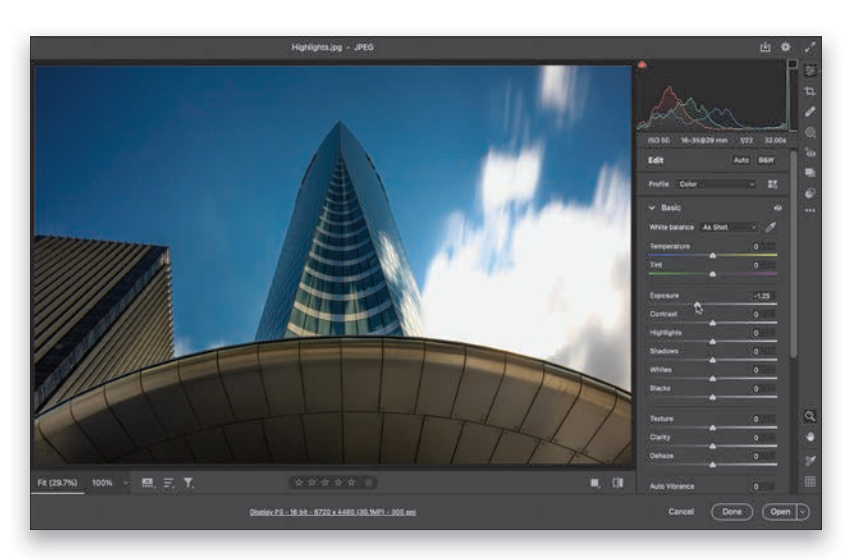Select the Zoom magnifier tool

pos(809,415)
